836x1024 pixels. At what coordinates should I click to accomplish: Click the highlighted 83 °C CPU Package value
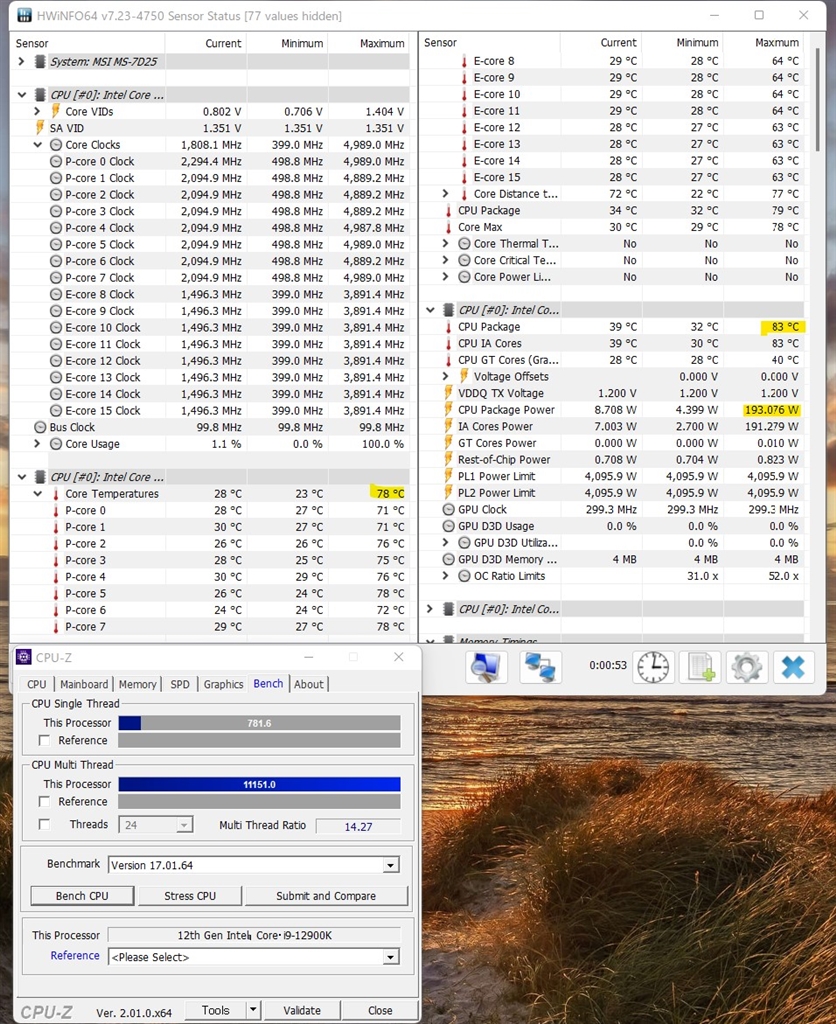click(784, 327)
